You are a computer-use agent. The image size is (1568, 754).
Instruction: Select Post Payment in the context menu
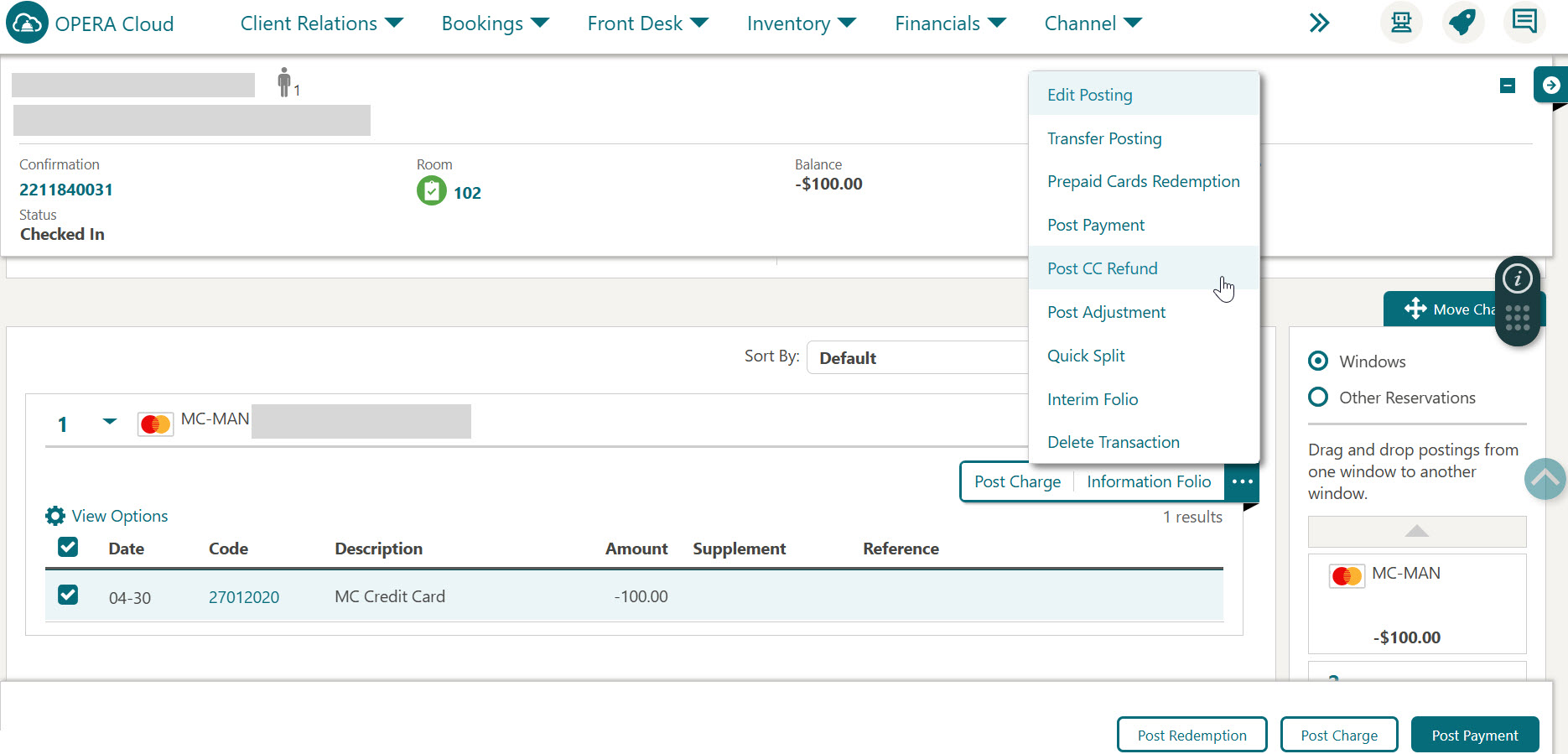[x=1144, y=225]
